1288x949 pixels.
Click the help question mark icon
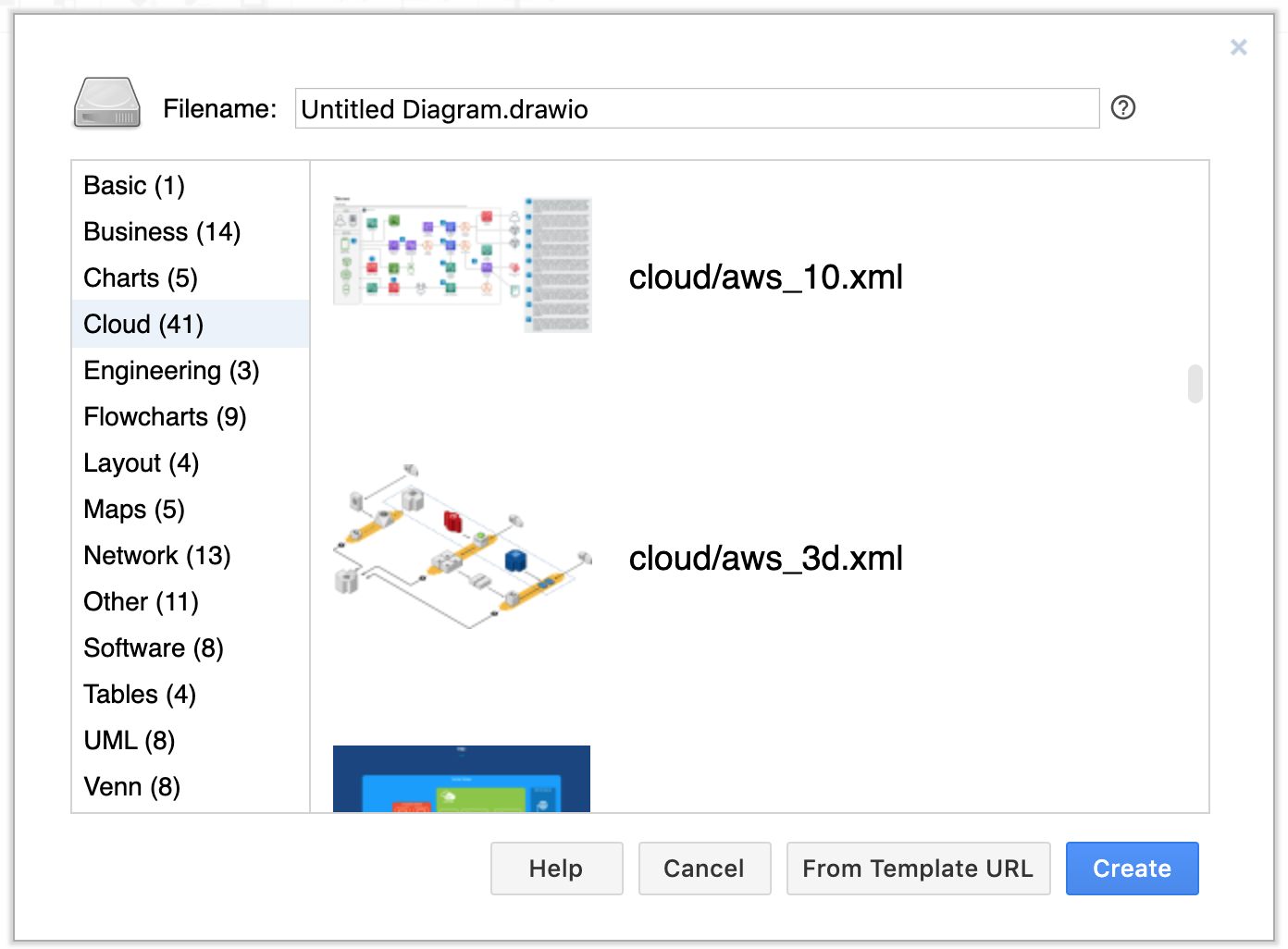[1123, 108]
